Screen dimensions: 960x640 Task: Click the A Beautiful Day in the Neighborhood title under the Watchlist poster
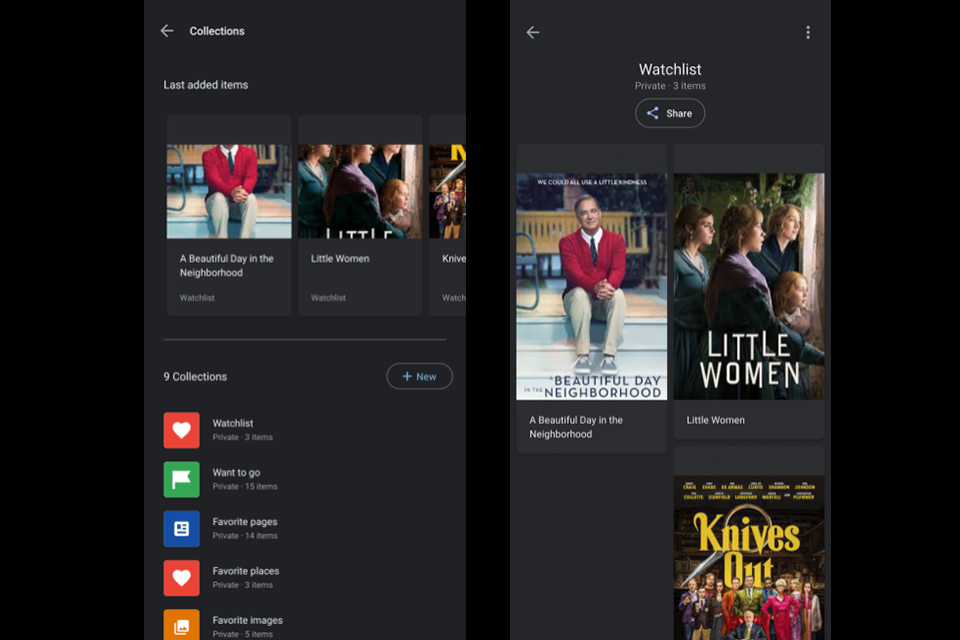576,427
